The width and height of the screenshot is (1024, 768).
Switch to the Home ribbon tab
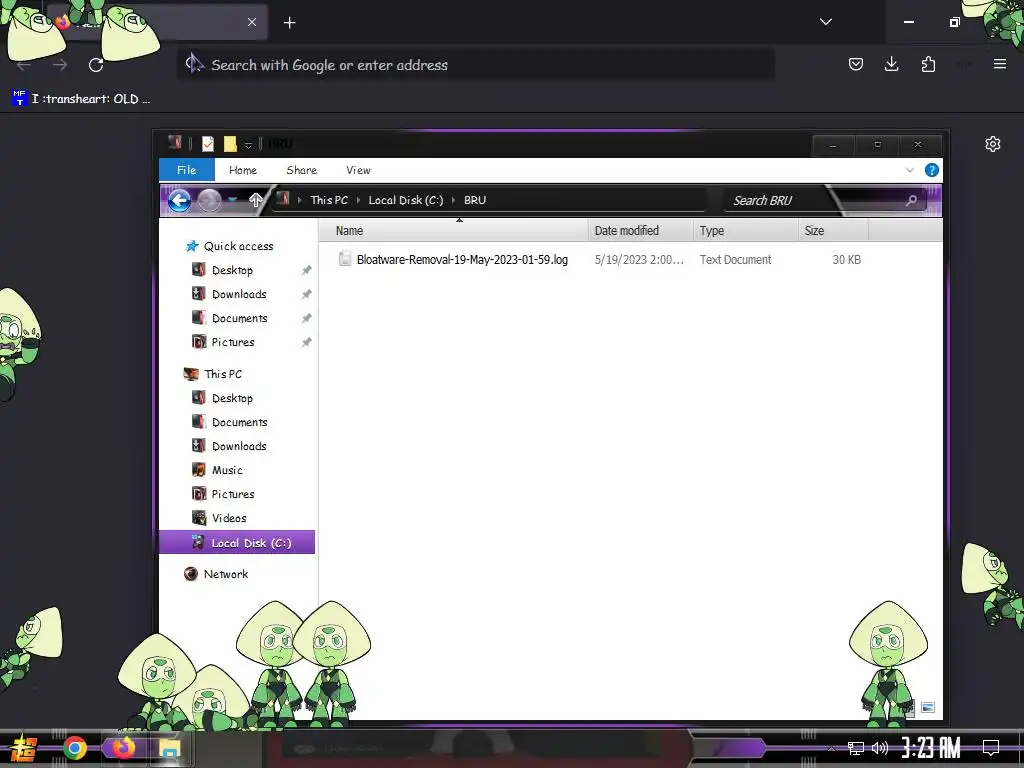(x=242, y=170)
